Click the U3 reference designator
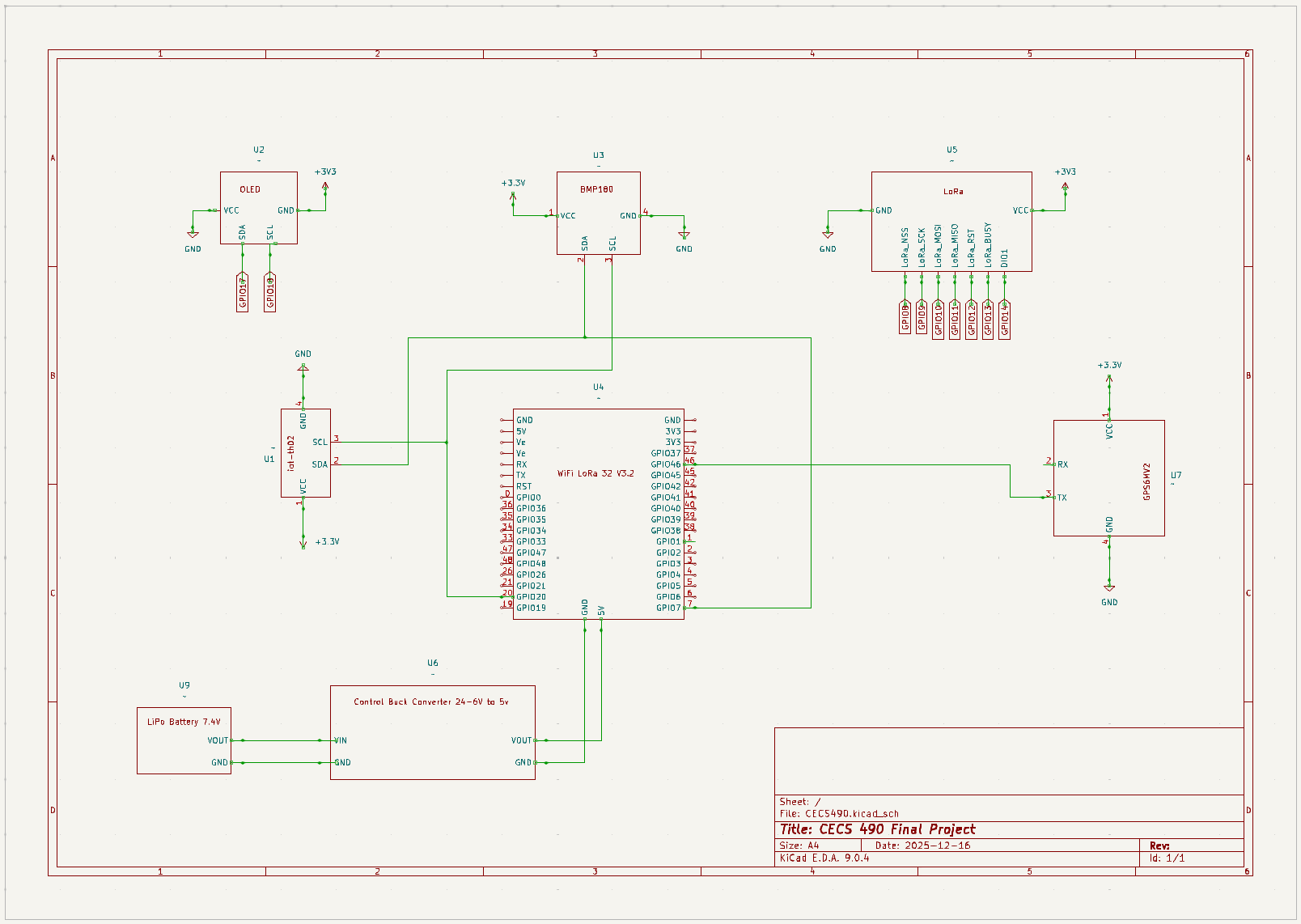1301x924 pixels. tap(599, 155)
